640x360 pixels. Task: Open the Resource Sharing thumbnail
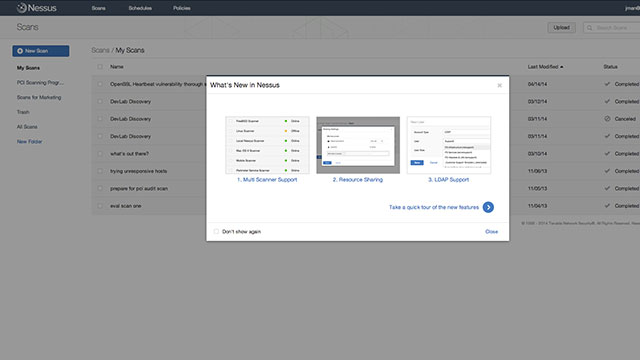[358, 145]
